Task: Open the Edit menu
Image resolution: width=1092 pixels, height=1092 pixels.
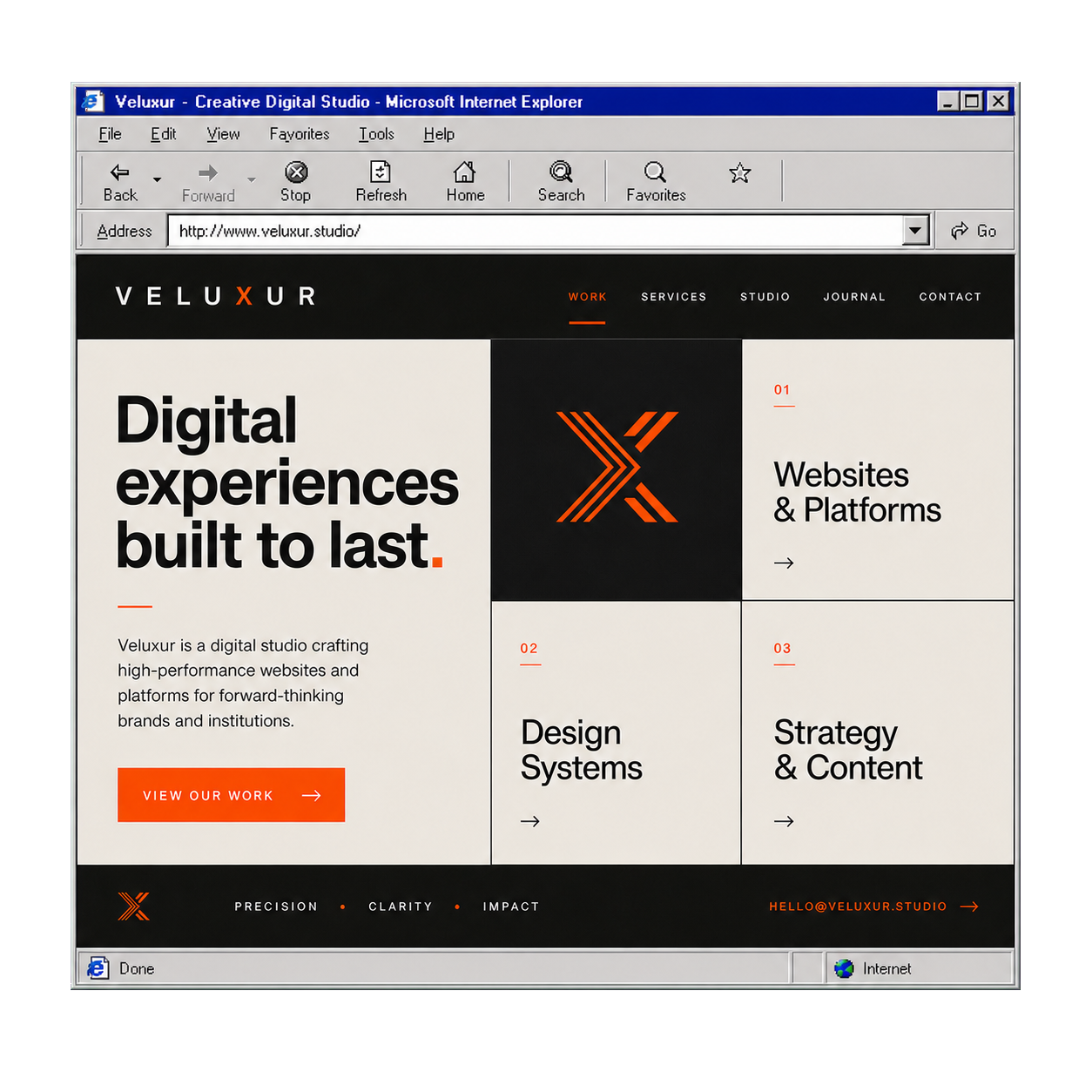Action: point(163,134)
